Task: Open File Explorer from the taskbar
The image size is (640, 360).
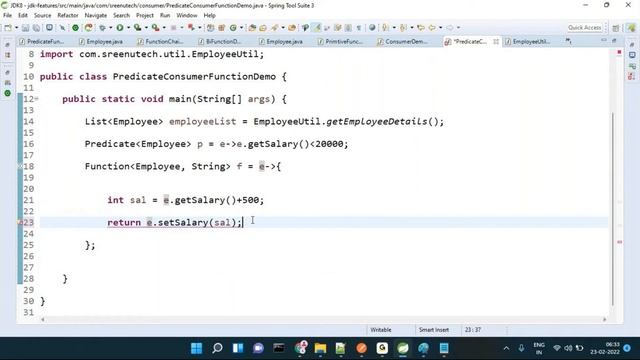Action: 320,348
